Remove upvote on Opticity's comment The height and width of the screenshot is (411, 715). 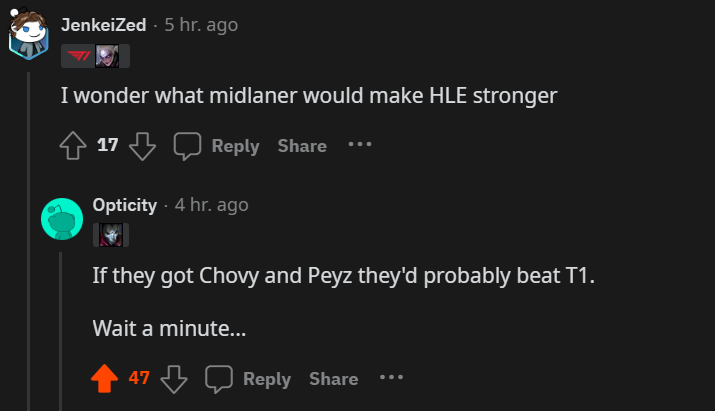[104, 379]
